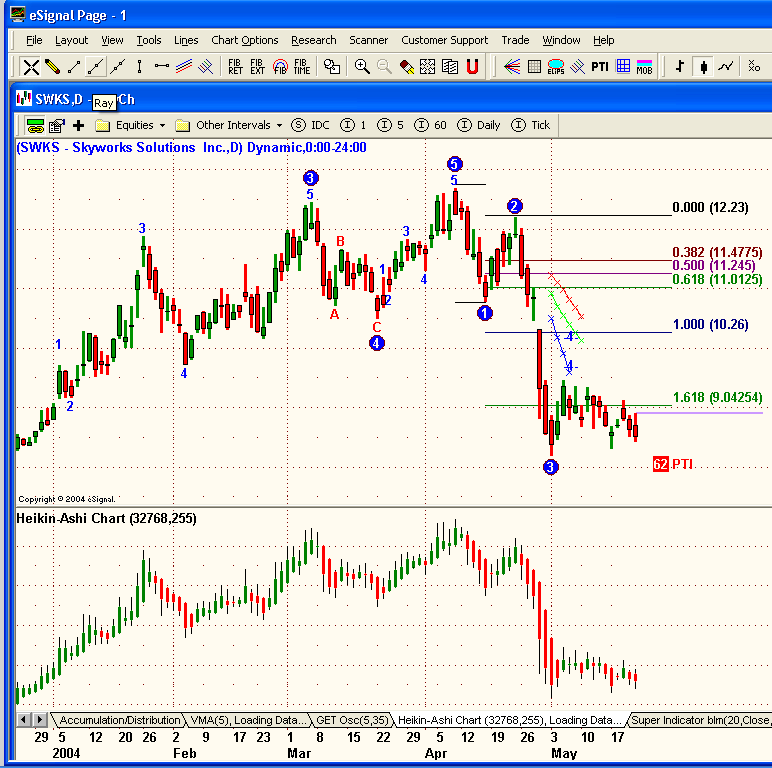Click the MOB study icon

(645, 67)
